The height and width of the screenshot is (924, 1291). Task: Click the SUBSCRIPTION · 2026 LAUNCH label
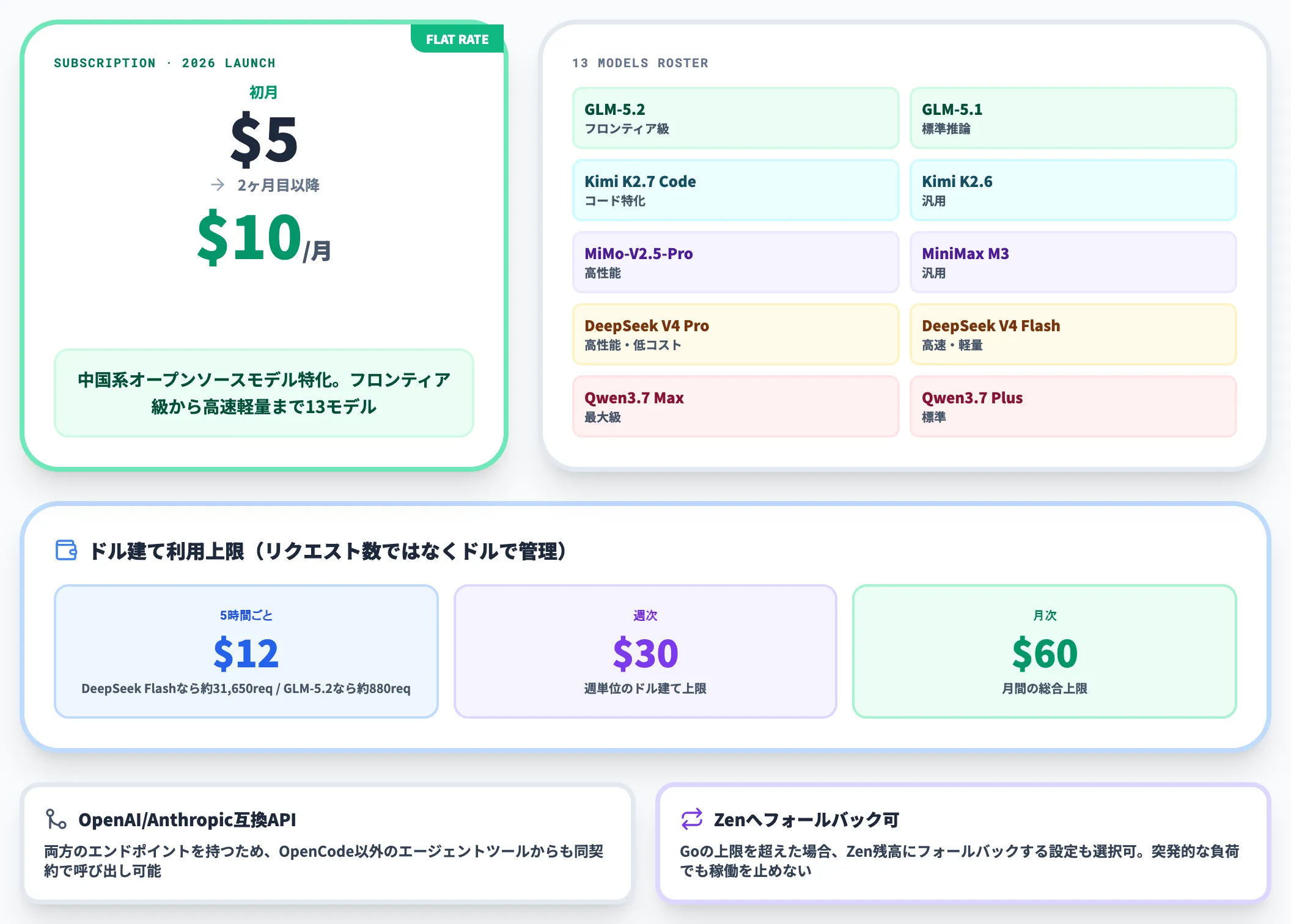[x=164, y=63]
